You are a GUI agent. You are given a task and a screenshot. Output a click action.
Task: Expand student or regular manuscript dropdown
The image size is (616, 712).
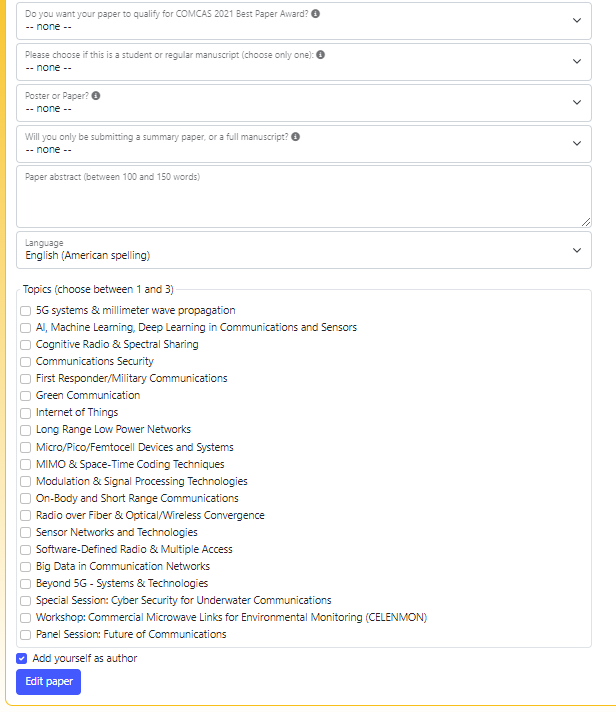304,62
